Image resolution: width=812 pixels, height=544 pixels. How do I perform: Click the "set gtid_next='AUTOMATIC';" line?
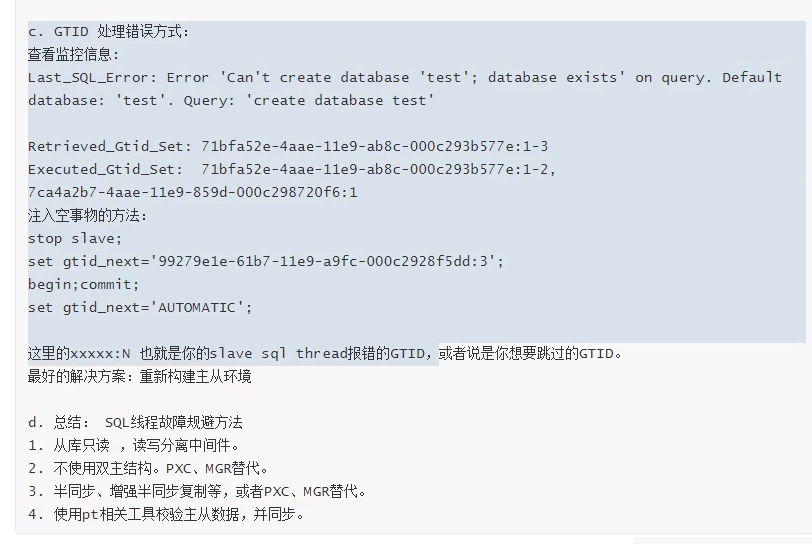click(140, 307)
